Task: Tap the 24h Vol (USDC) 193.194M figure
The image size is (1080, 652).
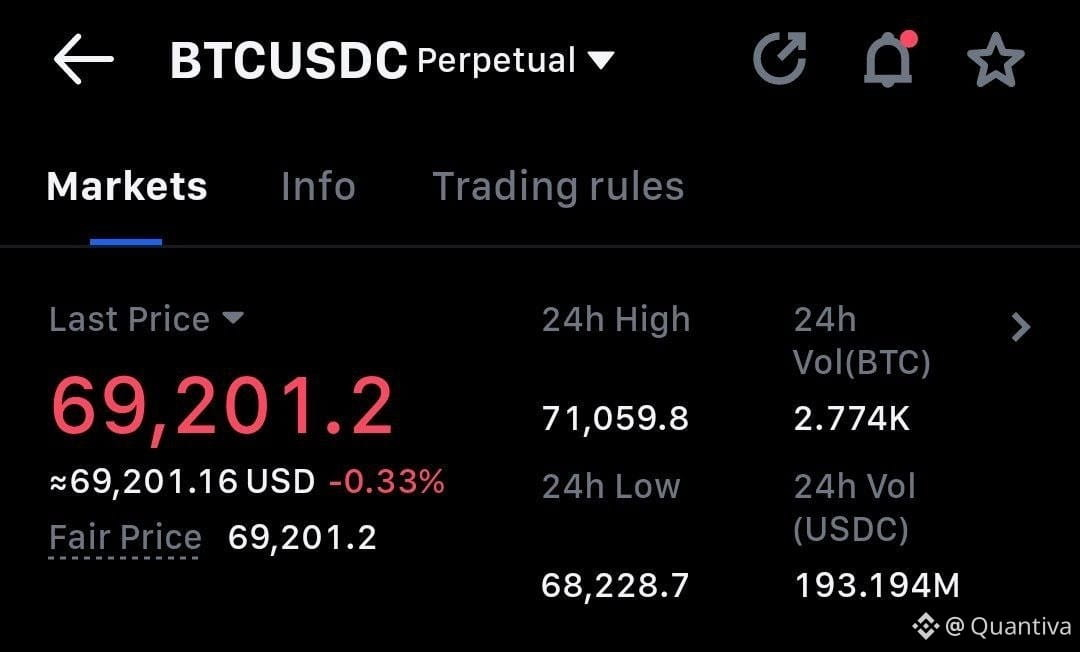Action: [x=878, y=586]
